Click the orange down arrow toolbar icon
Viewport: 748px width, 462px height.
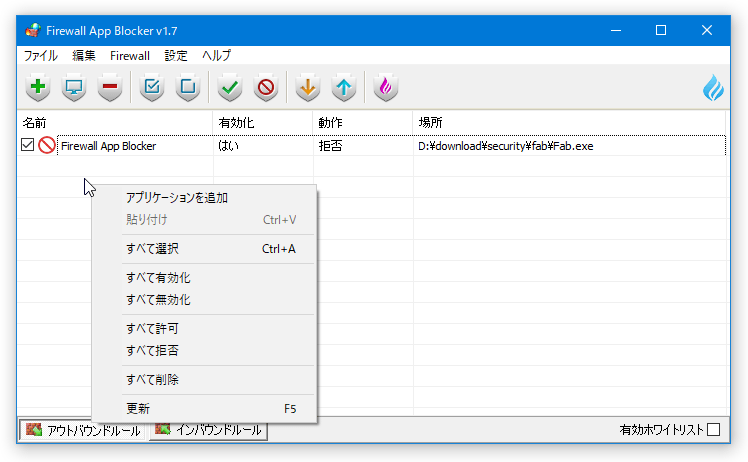(x=308, y=87)
